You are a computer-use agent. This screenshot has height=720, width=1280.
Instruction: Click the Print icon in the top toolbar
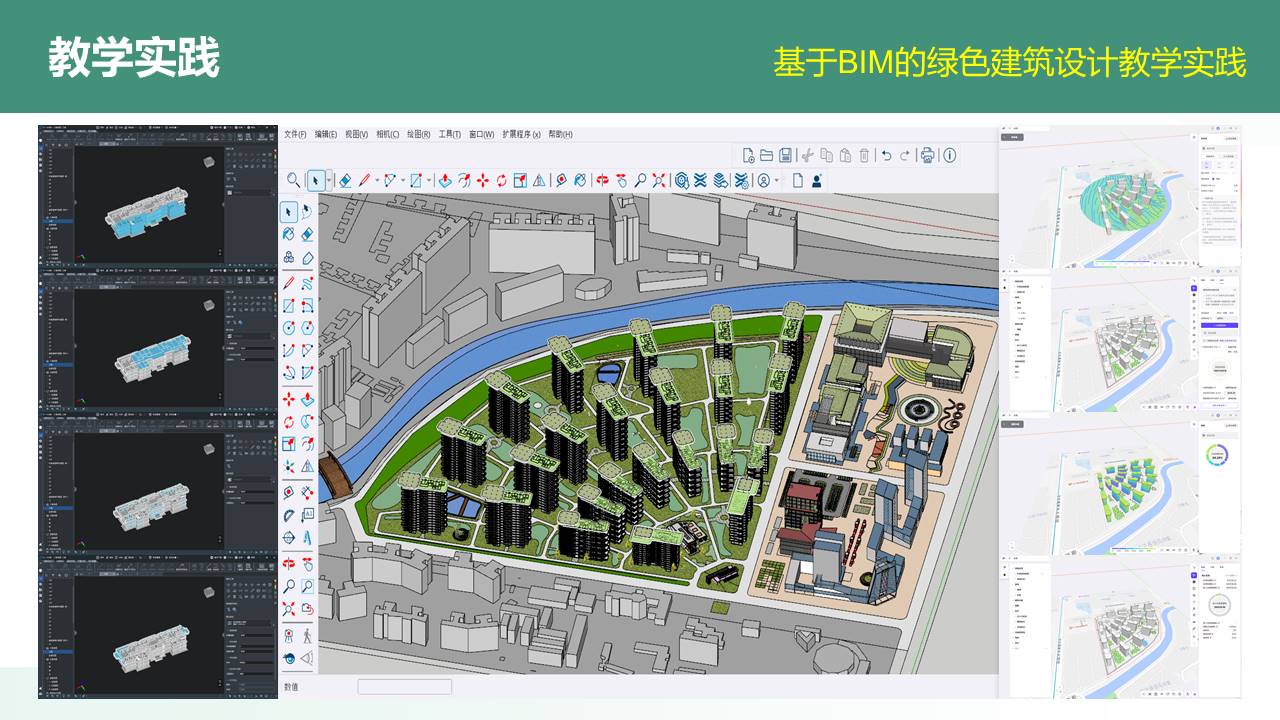(927, 155)
